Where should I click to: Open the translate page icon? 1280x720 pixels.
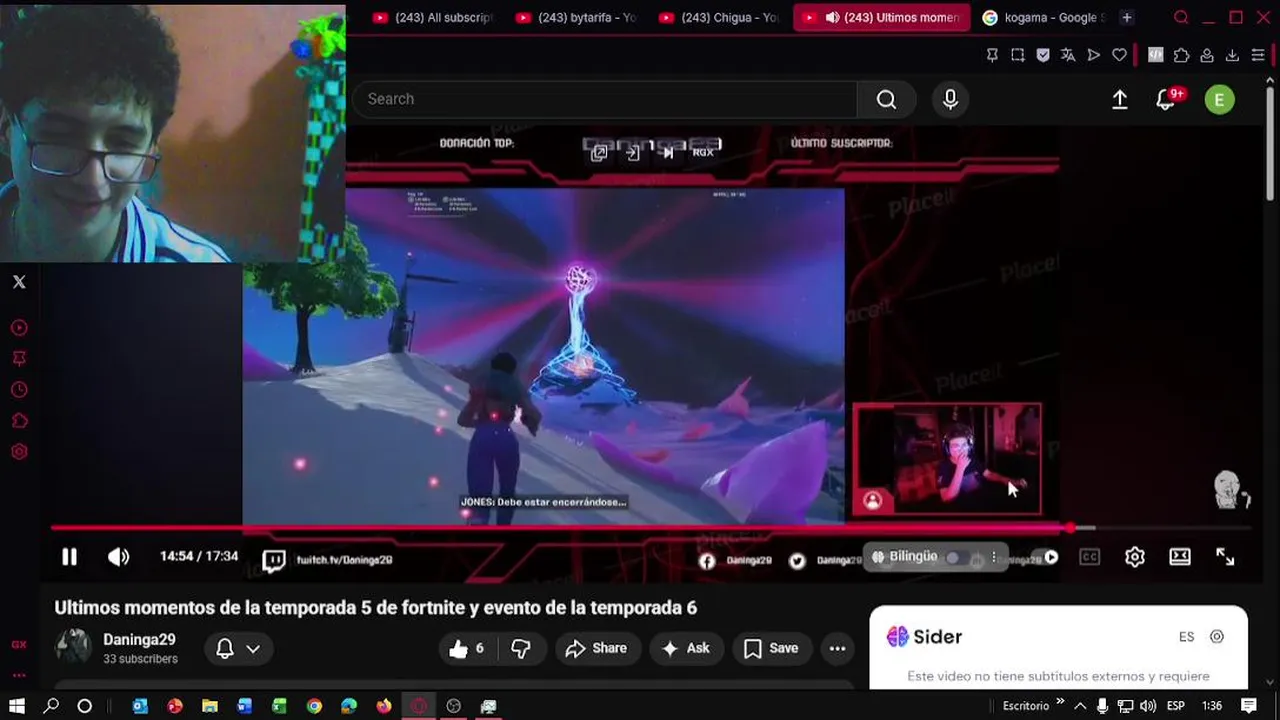pos(1068,55)
